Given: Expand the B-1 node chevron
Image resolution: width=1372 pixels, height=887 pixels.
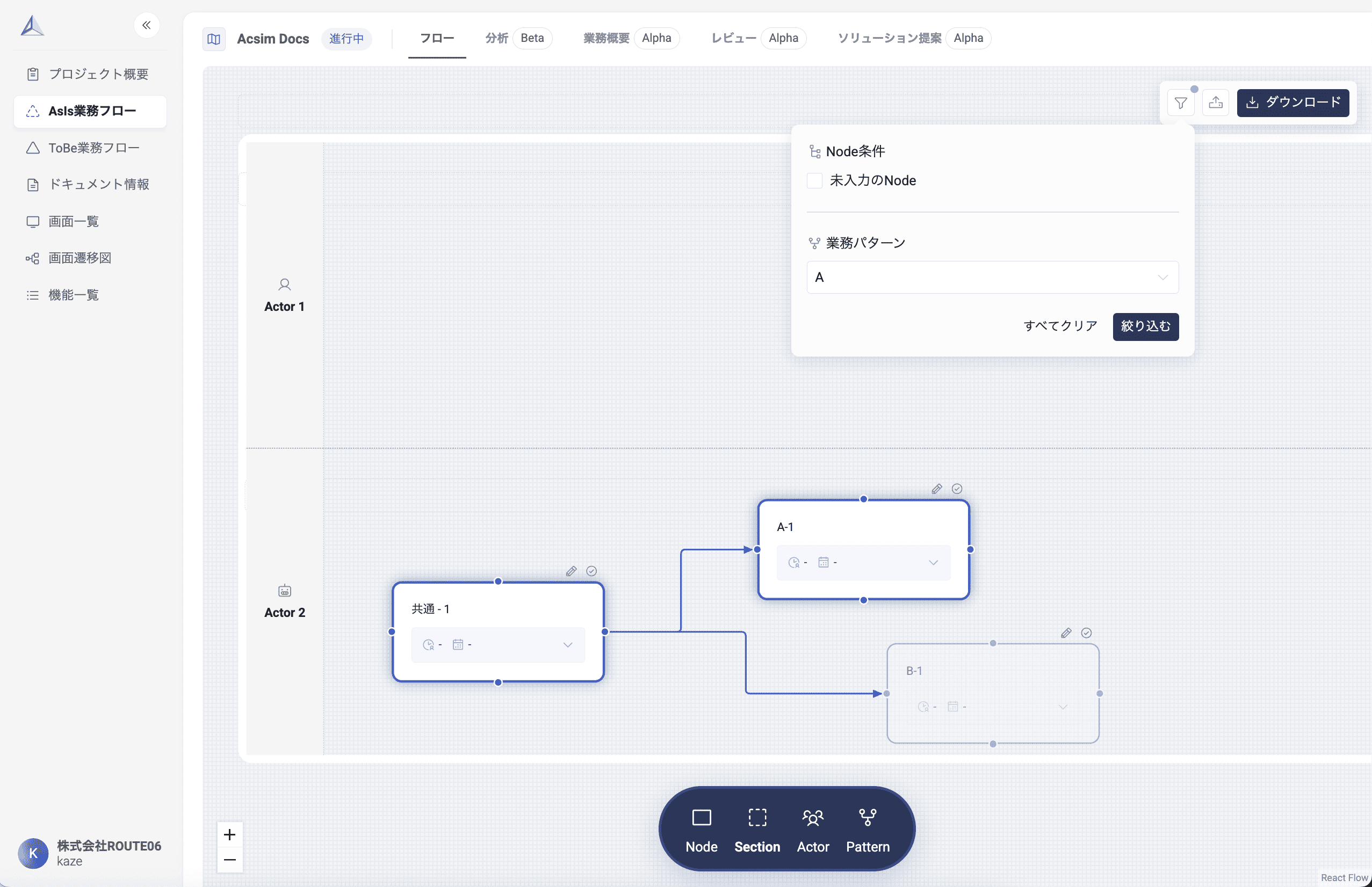Looking at the screenshot, I should [x=1063, y=707].
